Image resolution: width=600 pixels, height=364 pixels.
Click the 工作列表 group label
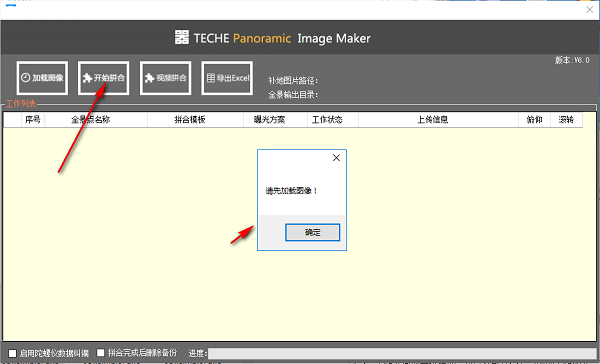click(x=21, y=104)
